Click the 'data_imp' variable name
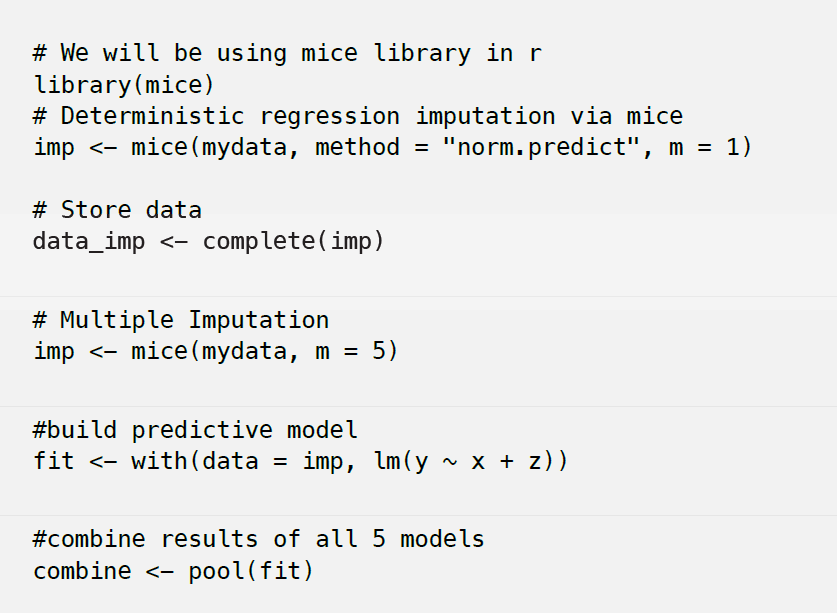This screenshot has width=837, height=613. (x=89, y=241)
